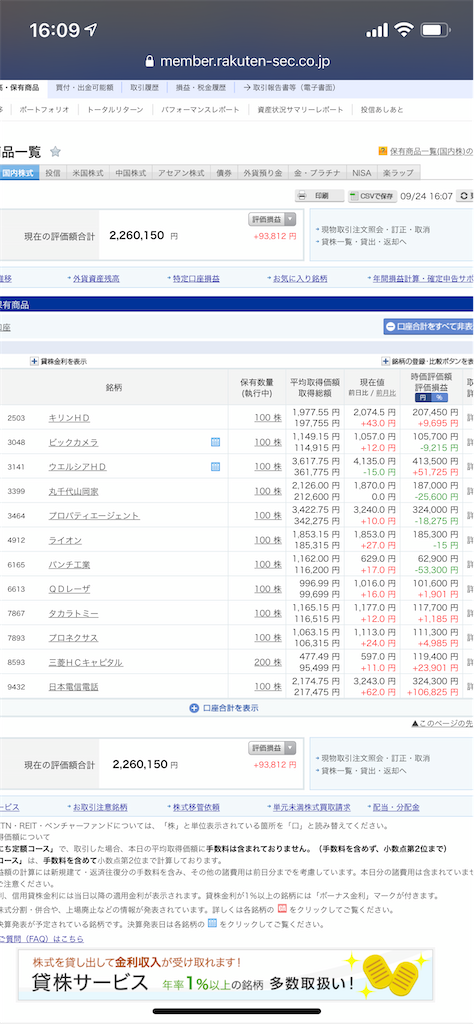
Task: Open the ライオン stock link
Action: (65, 540)
